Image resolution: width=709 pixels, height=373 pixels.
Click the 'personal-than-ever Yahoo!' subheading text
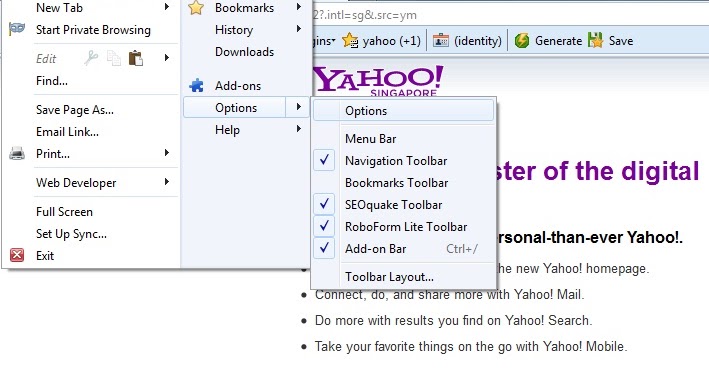[590, 237]
